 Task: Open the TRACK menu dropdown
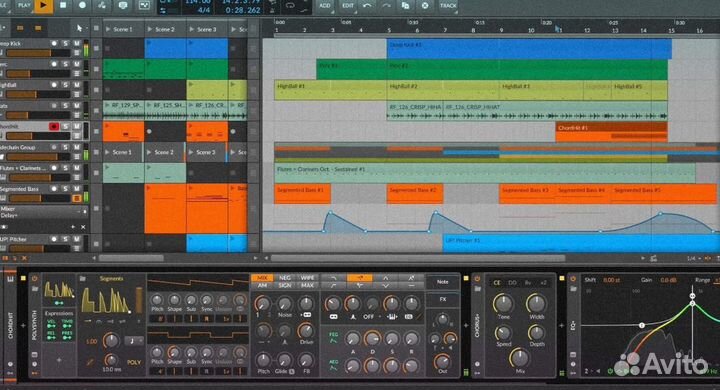pos(448,6)
